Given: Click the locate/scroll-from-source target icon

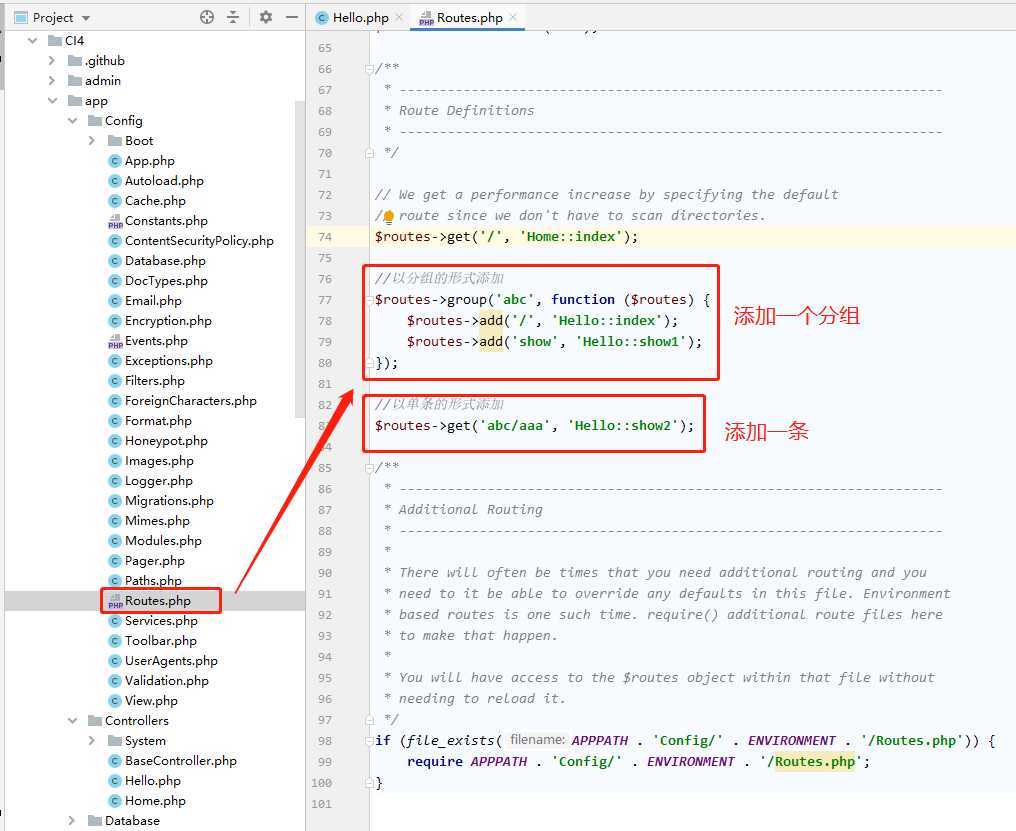Looking at the screenshot, I should tap(207, 18).
